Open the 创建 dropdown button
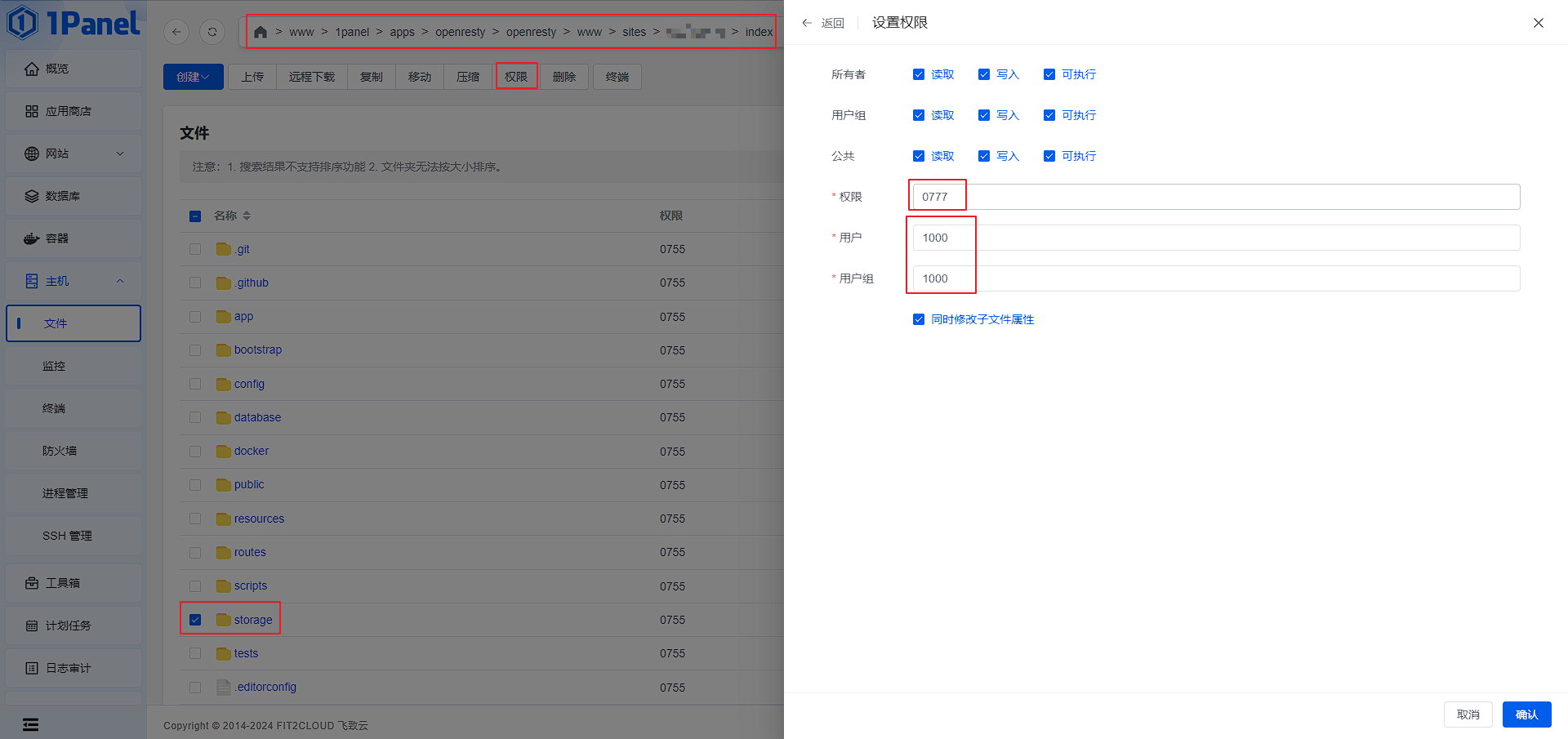 pyautogui.click(x=194, y=77)
